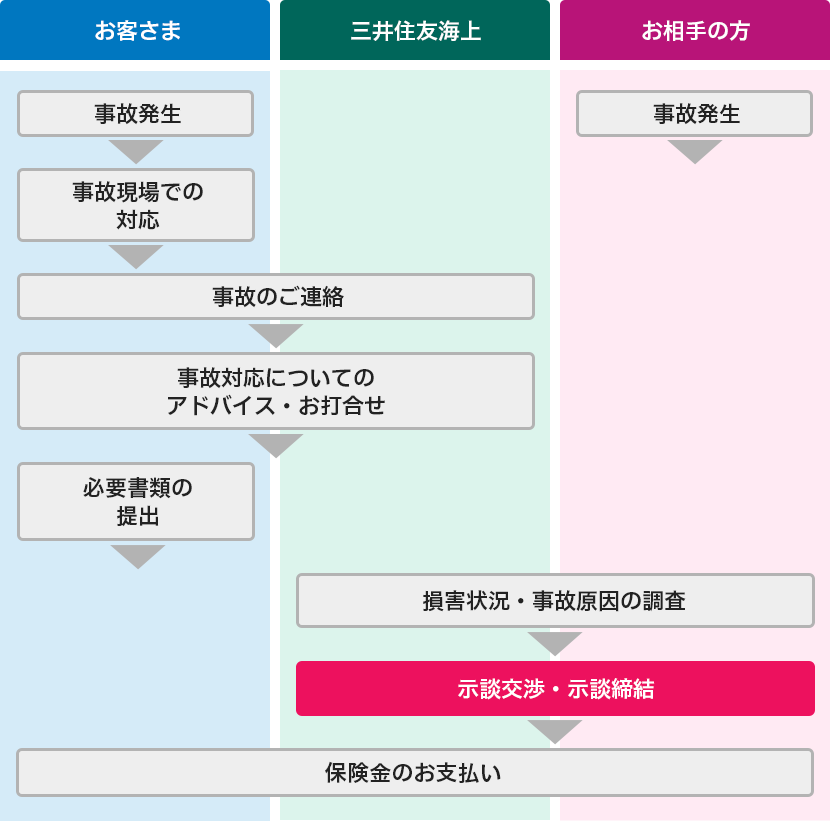
Task: Click the お客さま column header
Action: pos(135,30)
